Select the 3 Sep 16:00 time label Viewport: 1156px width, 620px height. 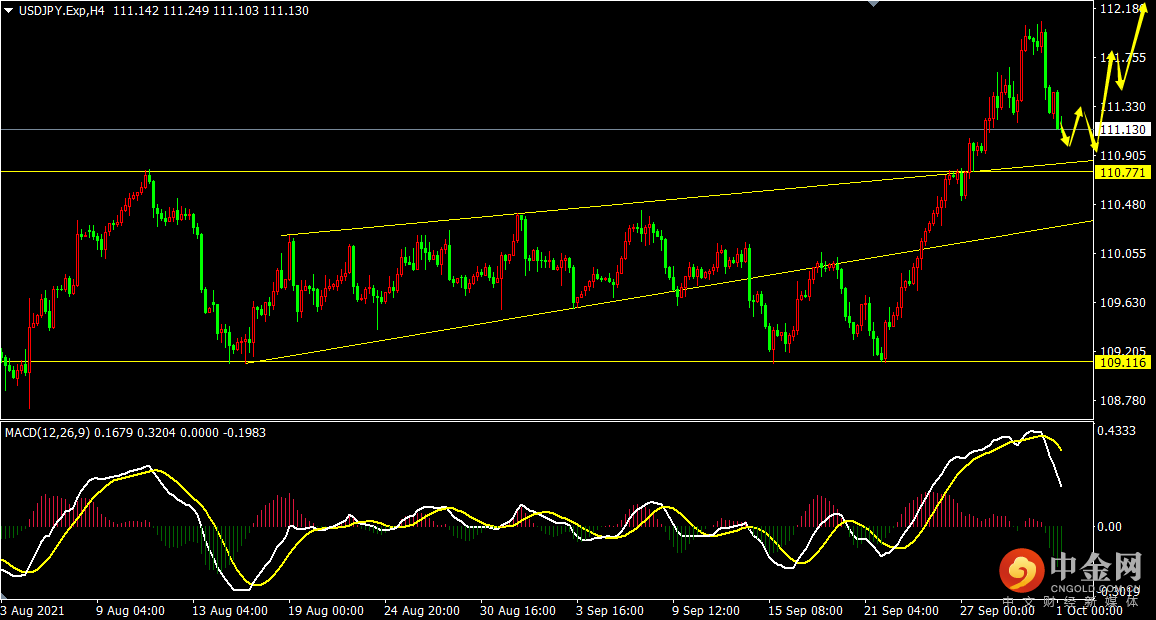pyautogui.click(x=610, y=610)
